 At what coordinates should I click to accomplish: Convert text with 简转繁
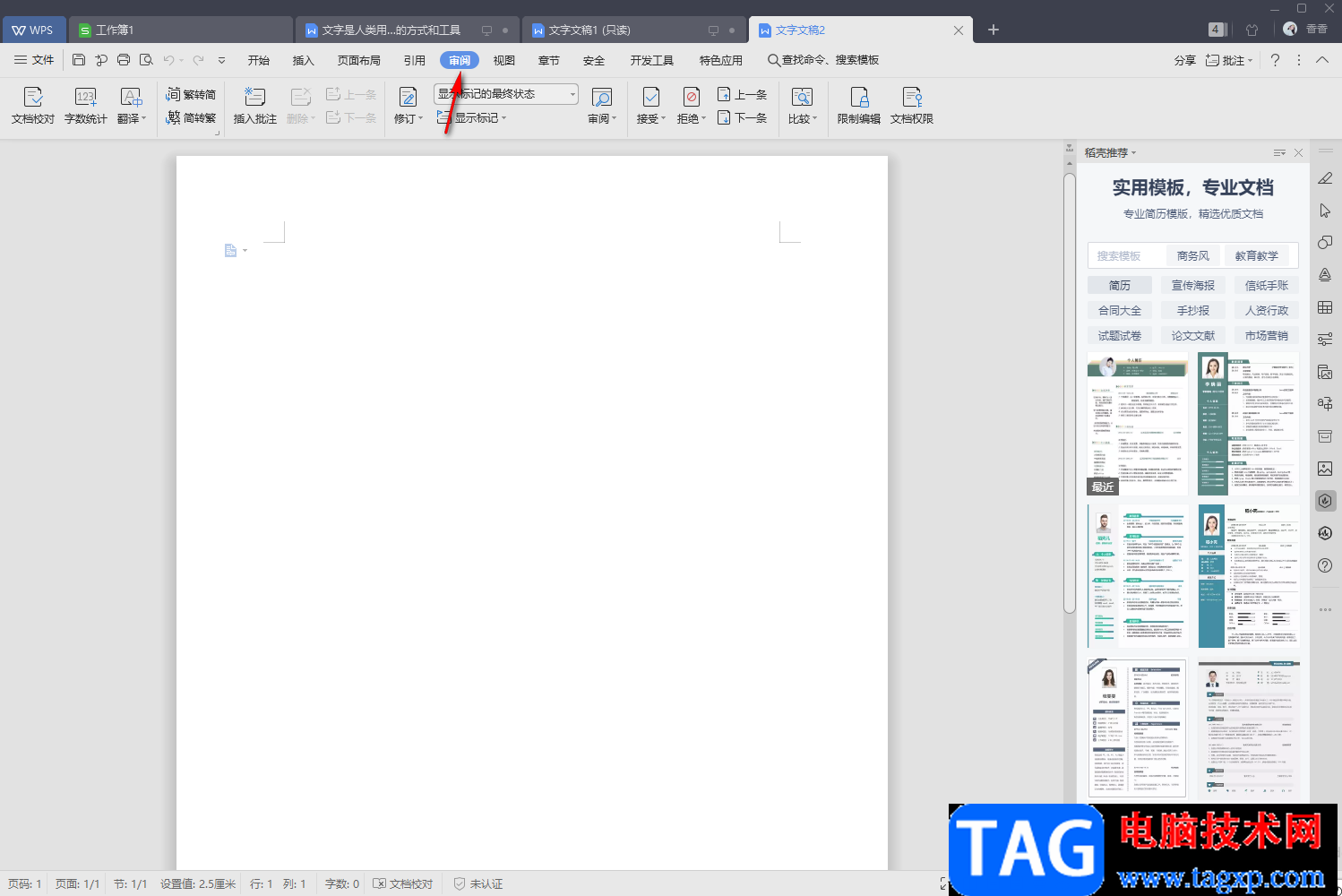(x=191, y=118)
